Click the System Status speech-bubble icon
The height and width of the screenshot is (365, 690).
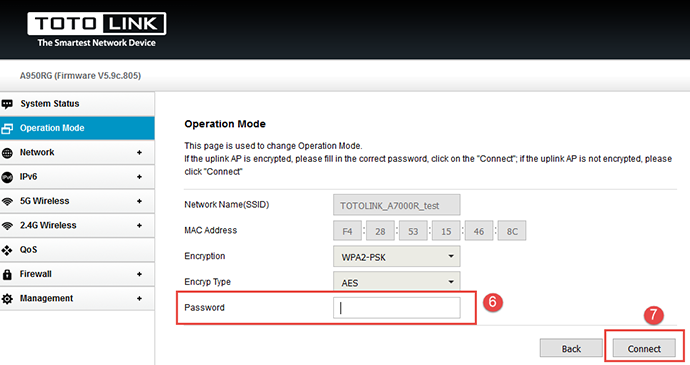point(7,104)
